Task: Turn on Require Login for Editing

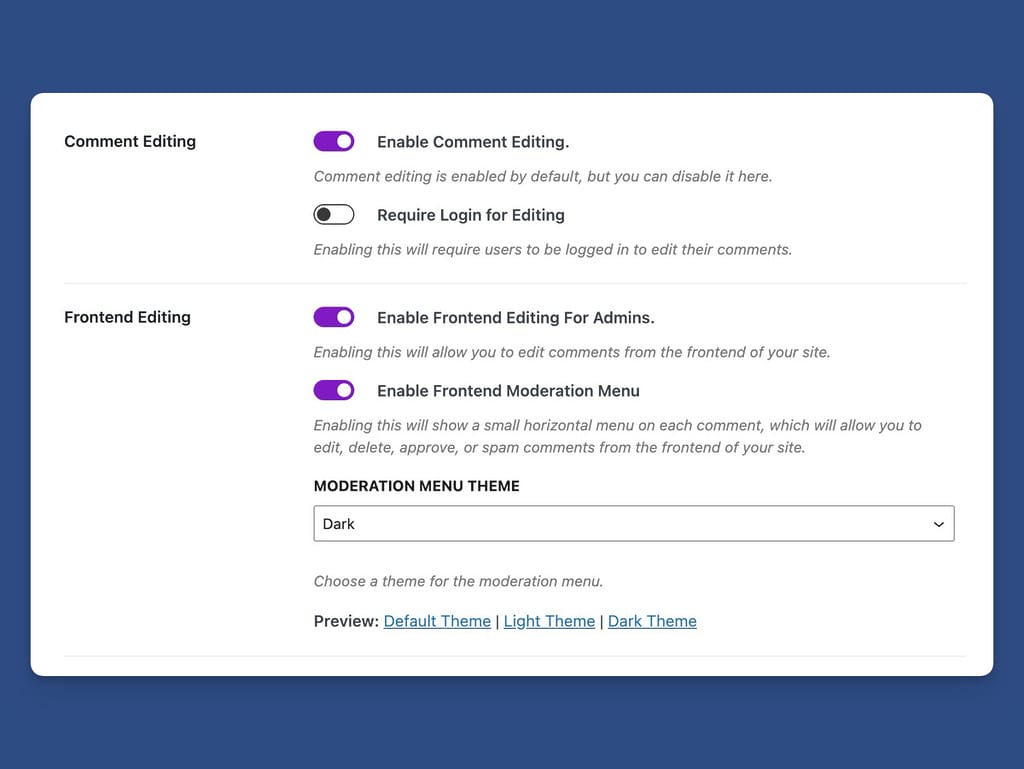Action: (x=334, y=214)
